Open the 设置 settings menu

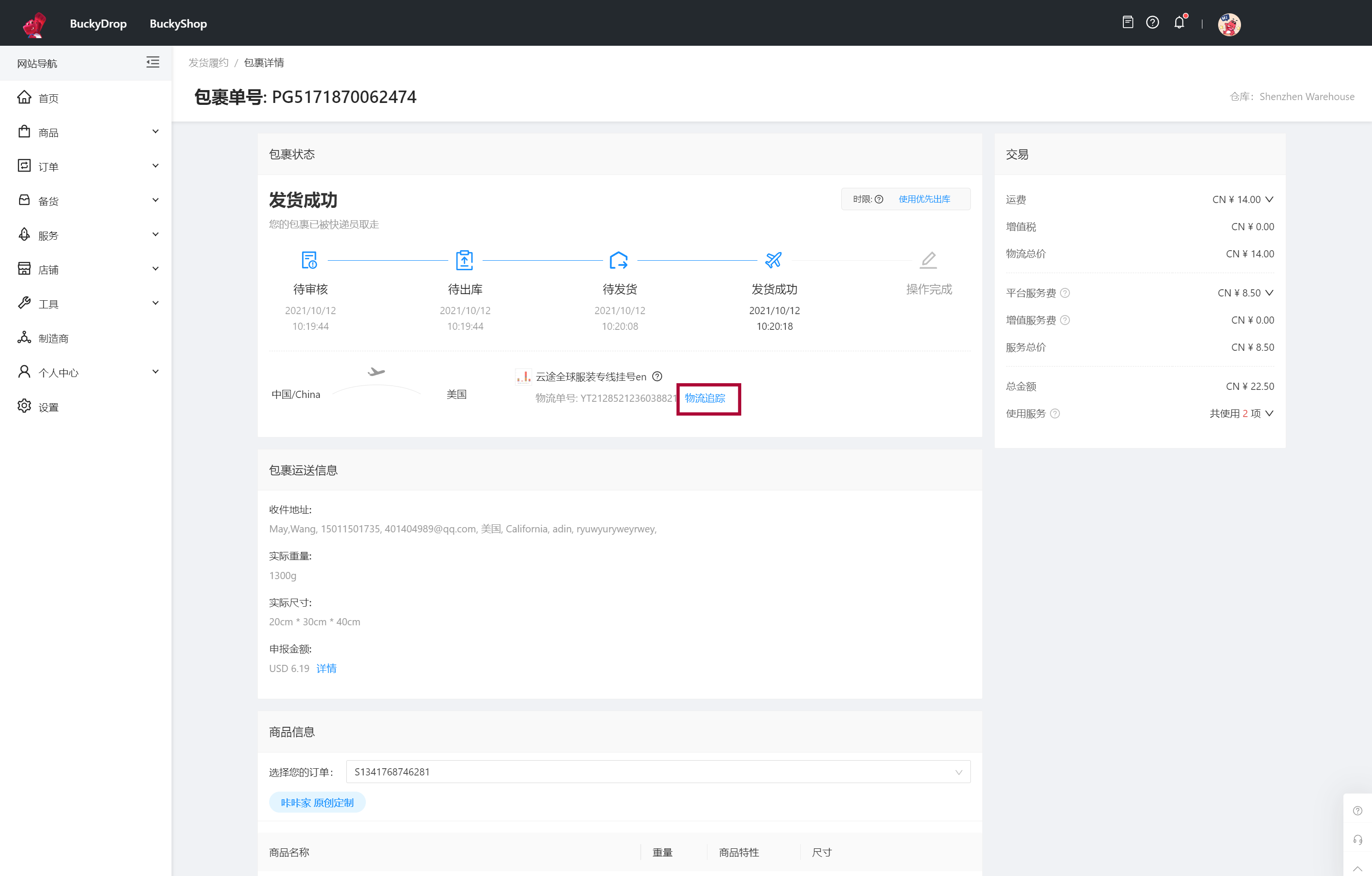click(49, 407)
